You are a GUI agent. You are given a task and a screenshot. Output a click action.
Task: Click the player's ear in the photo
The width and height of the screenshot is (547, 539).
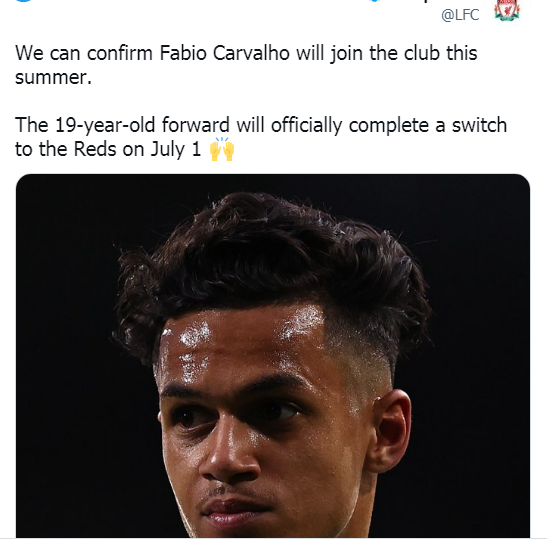pyautogui.click(x=389, y=431)
